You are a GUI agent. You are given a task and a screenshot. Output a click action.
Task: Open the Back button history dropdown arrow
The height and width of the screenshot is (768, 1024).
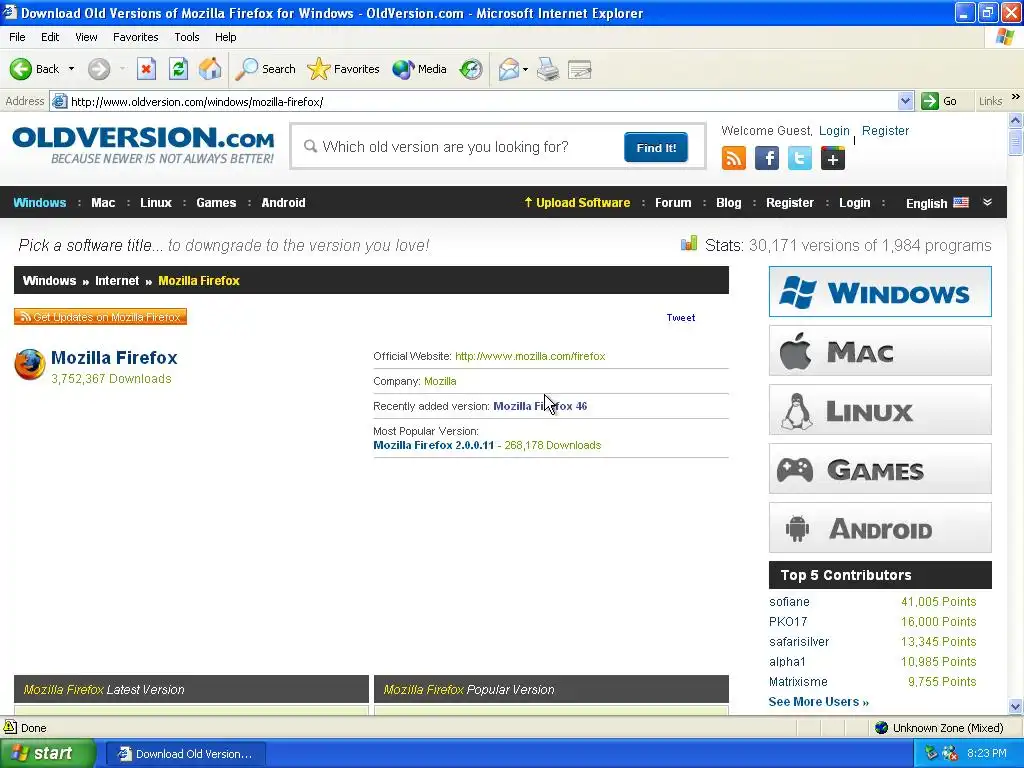click(x=71, y=69)
